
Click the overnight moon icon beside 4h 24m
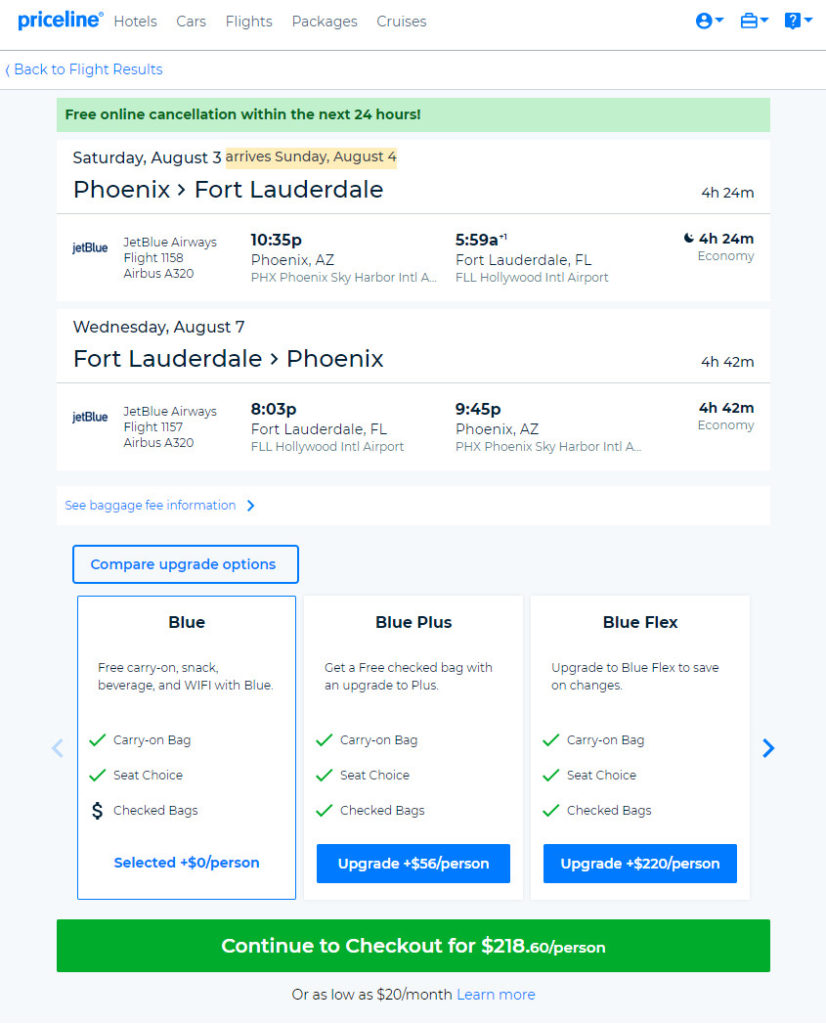[688, 238]
